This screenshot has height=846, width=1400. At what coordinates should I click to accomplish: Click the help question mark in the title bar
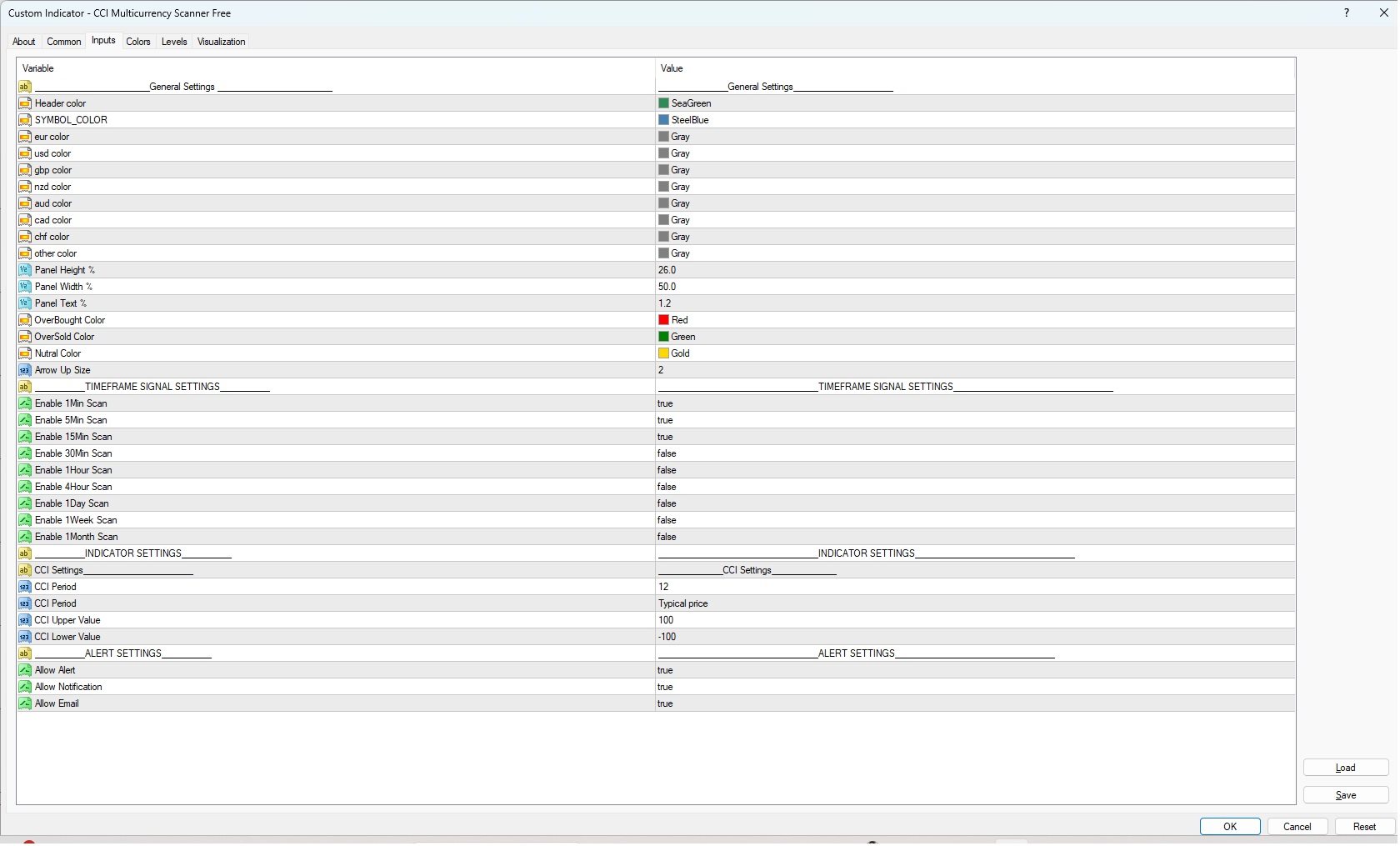click(1347, 13)
